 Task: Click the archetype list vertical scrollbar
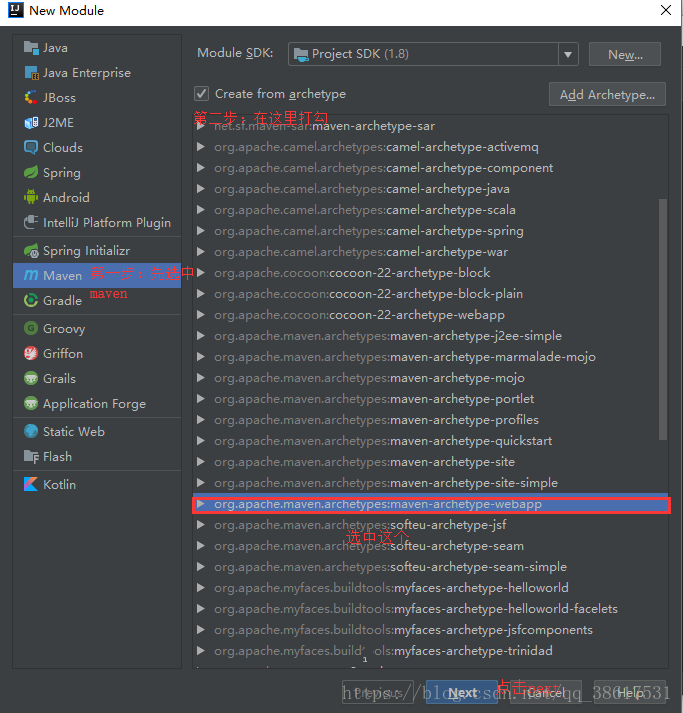pos(663,319)
